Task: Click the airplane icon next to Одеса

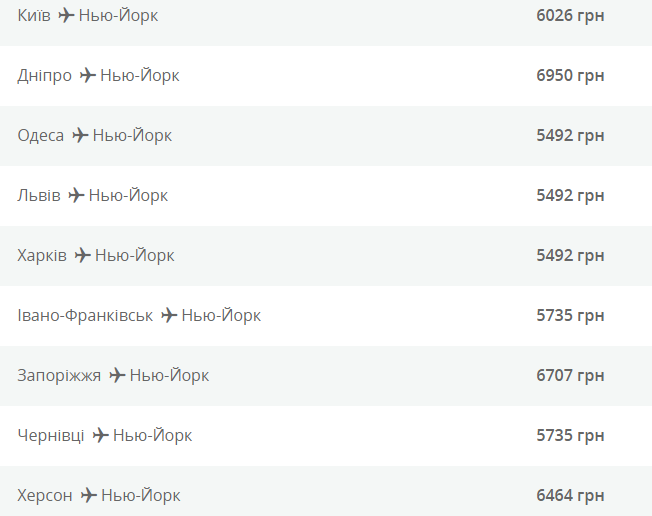Action: point(80,136)
